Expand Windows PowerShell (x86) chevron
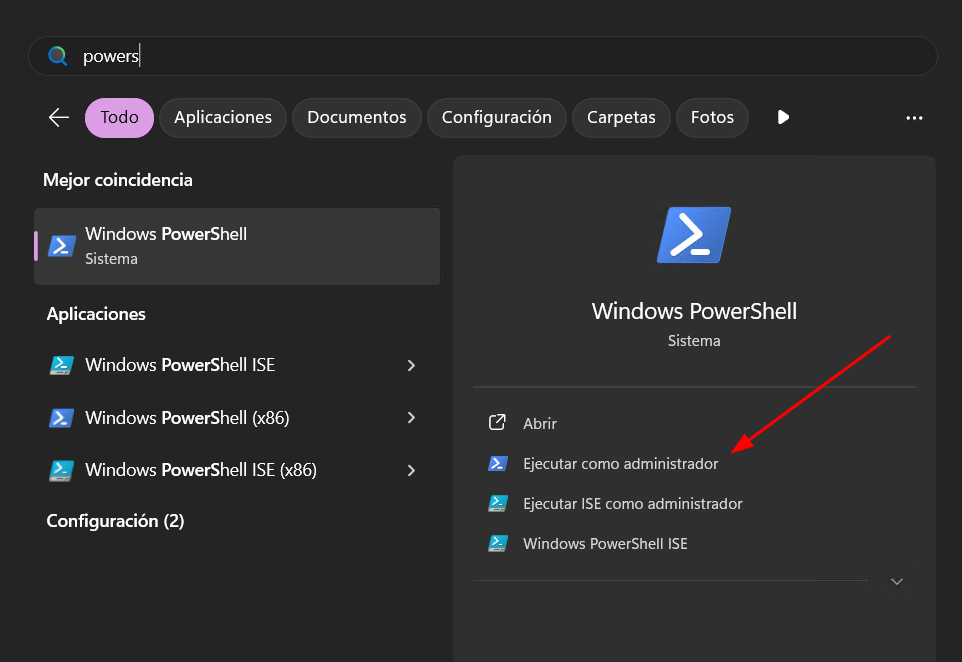Screen dimensions: 962x662 pos(411,418)
